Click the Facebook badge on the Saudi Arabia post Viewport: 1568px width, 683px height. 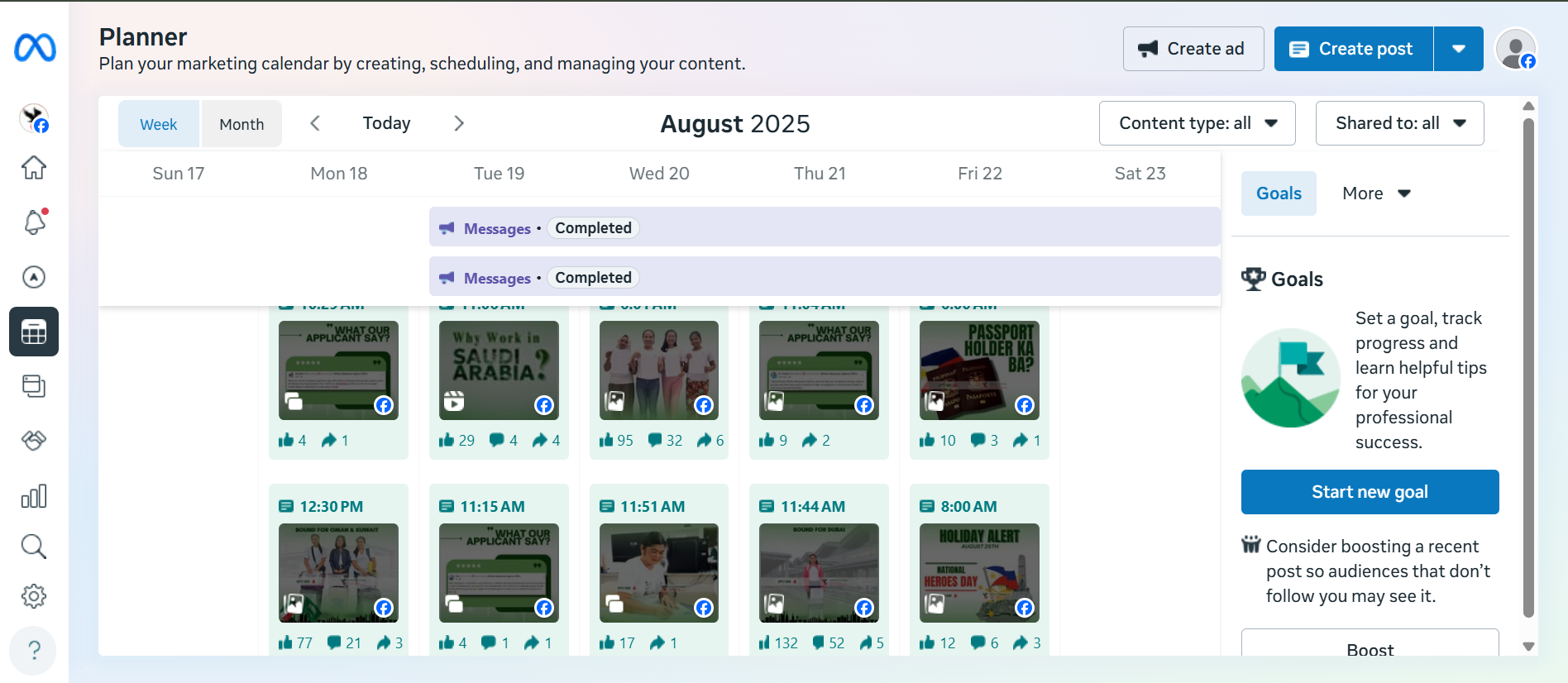point(544,405)
